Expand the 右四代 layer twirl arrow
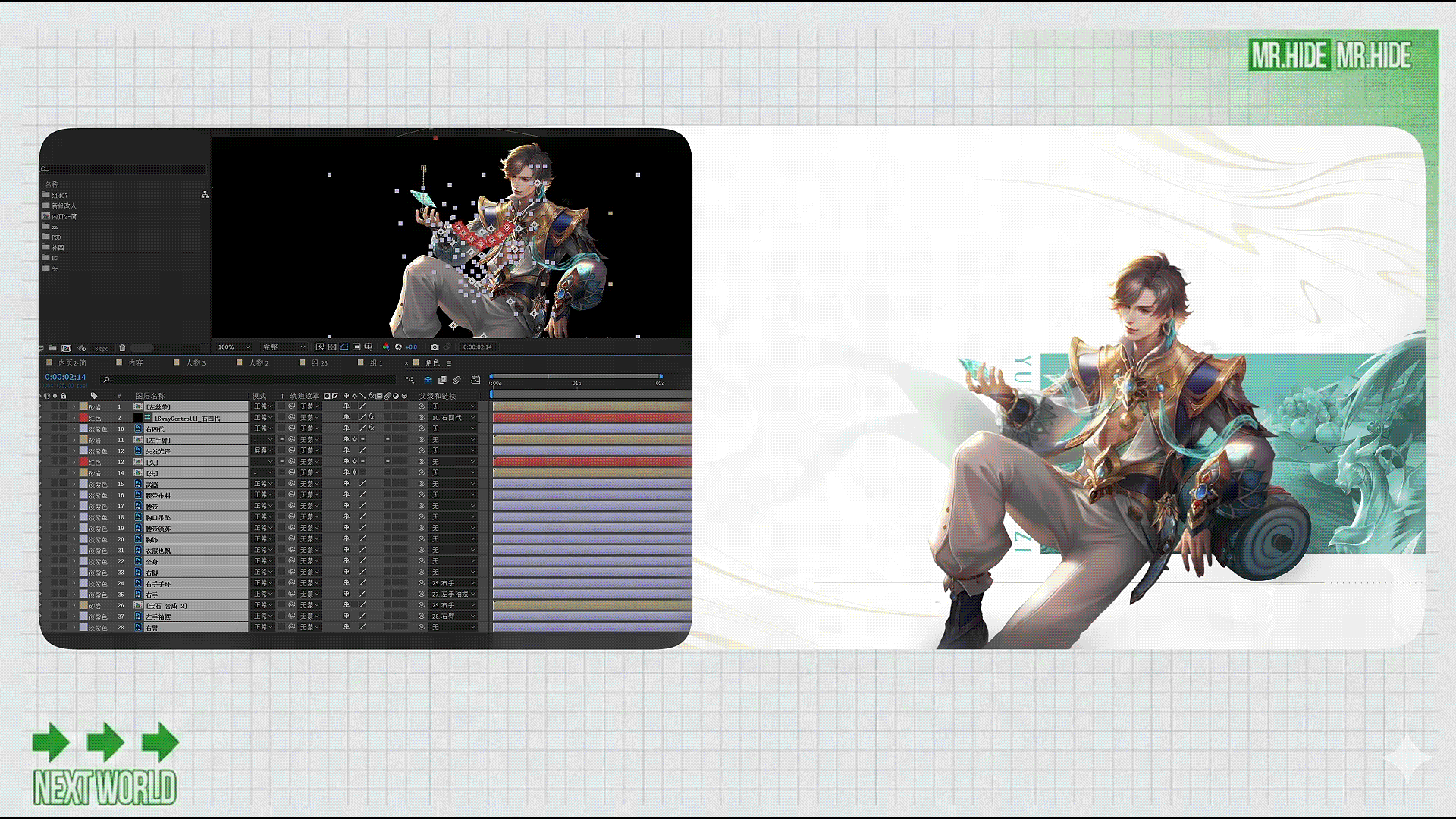The image size is (1456, 819). click(74, 428)
